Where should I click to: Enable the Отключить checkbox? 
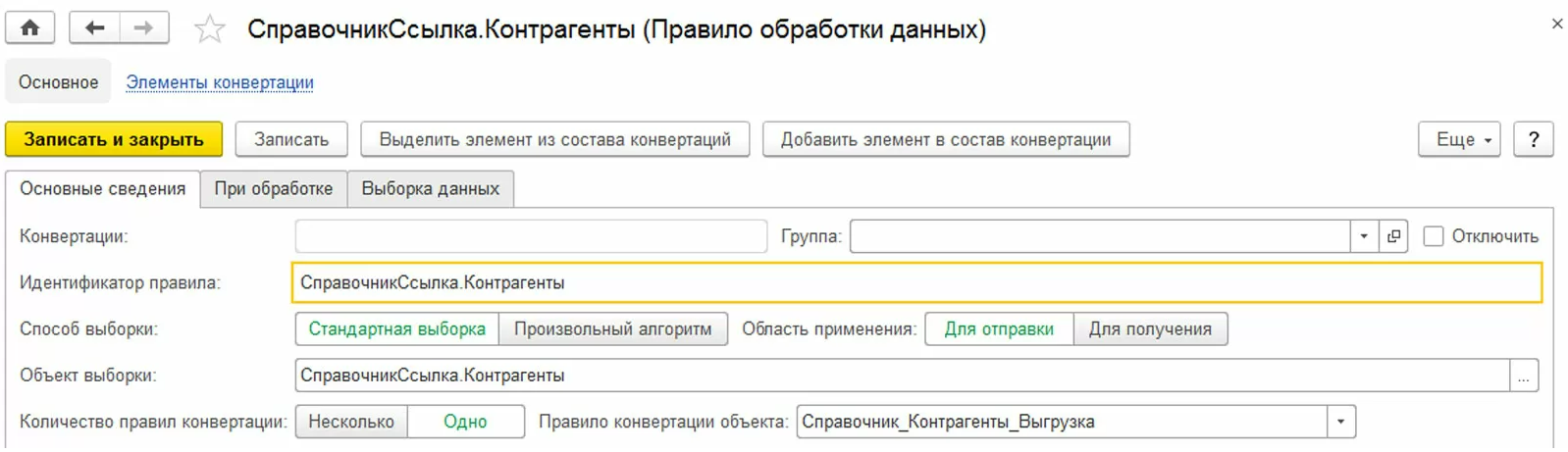tap(1434, 236)
